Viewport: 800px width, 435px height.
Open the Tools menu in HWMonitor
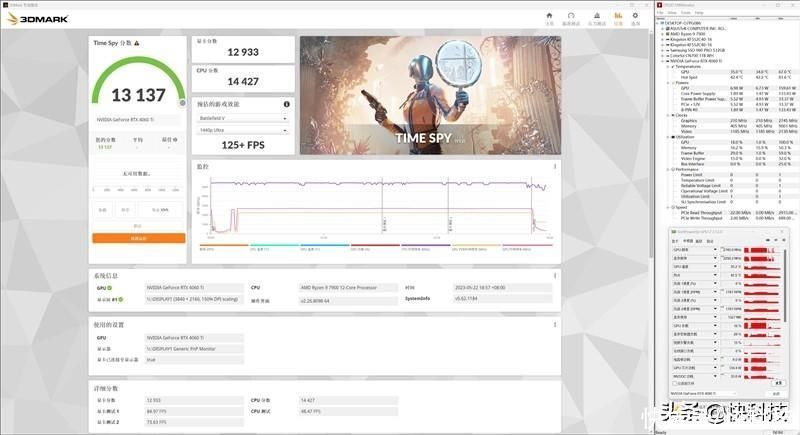[x=686, y=13]
